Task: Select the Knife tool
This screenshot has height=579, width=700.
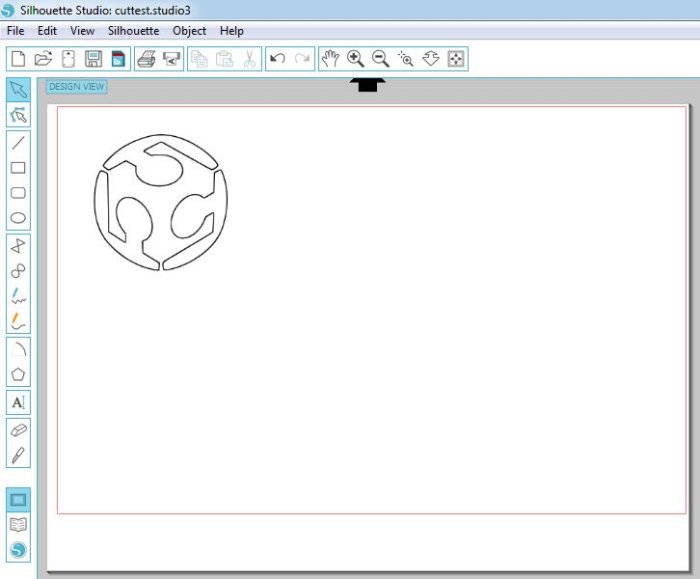Action: click(18, 455)
